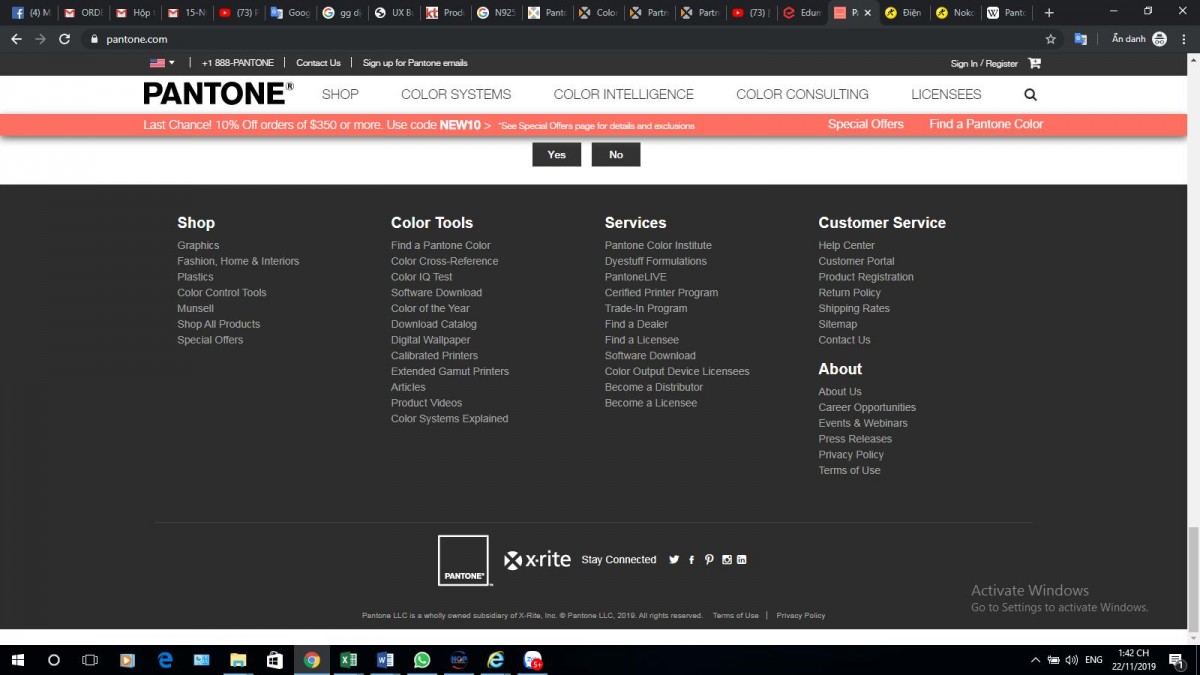Open Pantone's Facebook page icon
This screenshot has width=1200, height=675.
tap(691, 560)
